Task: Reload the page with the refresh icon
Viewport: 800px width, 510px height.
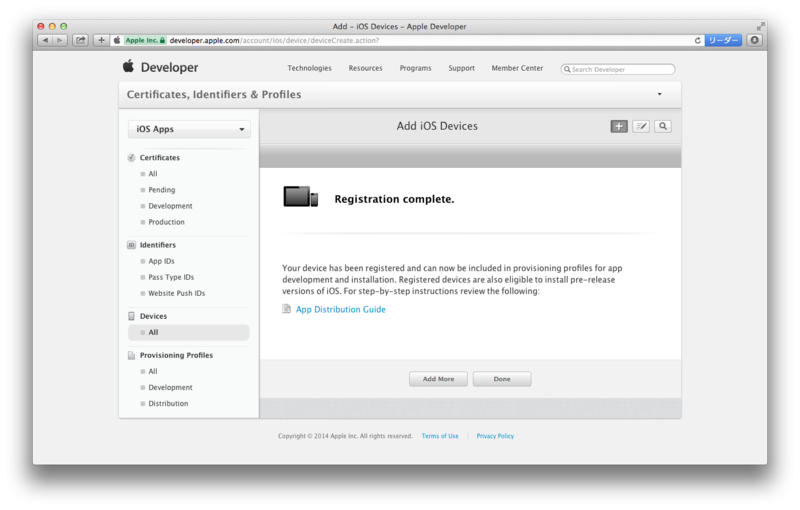Action: coord(697,40)
